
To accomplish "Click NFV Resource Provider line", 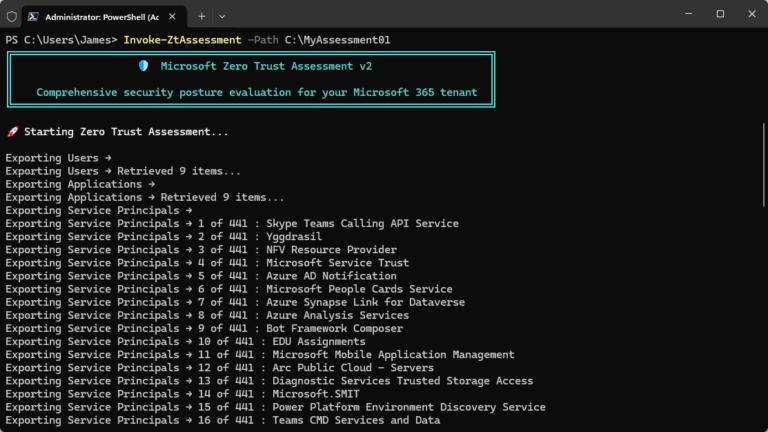I will coord(201,250).
